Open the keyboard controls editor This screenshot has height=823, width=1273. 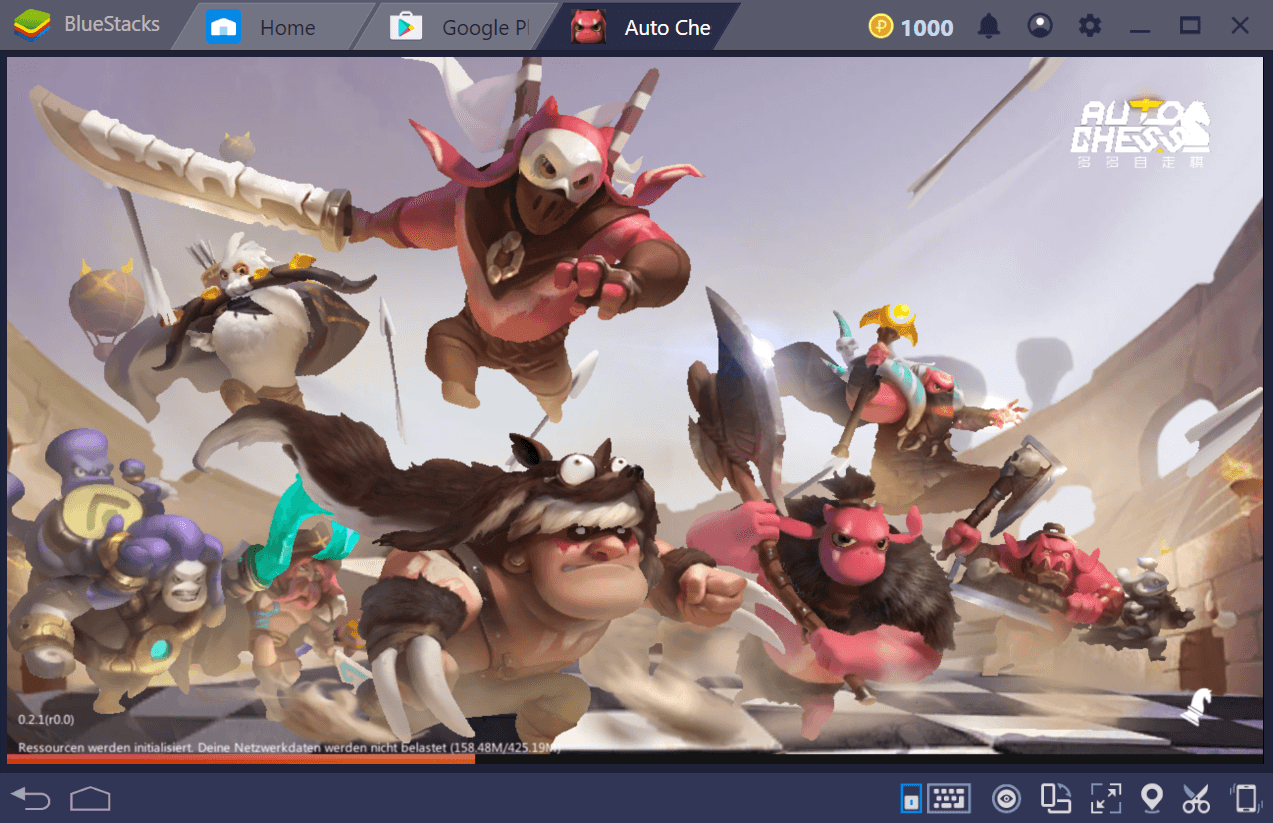[949, 797]
